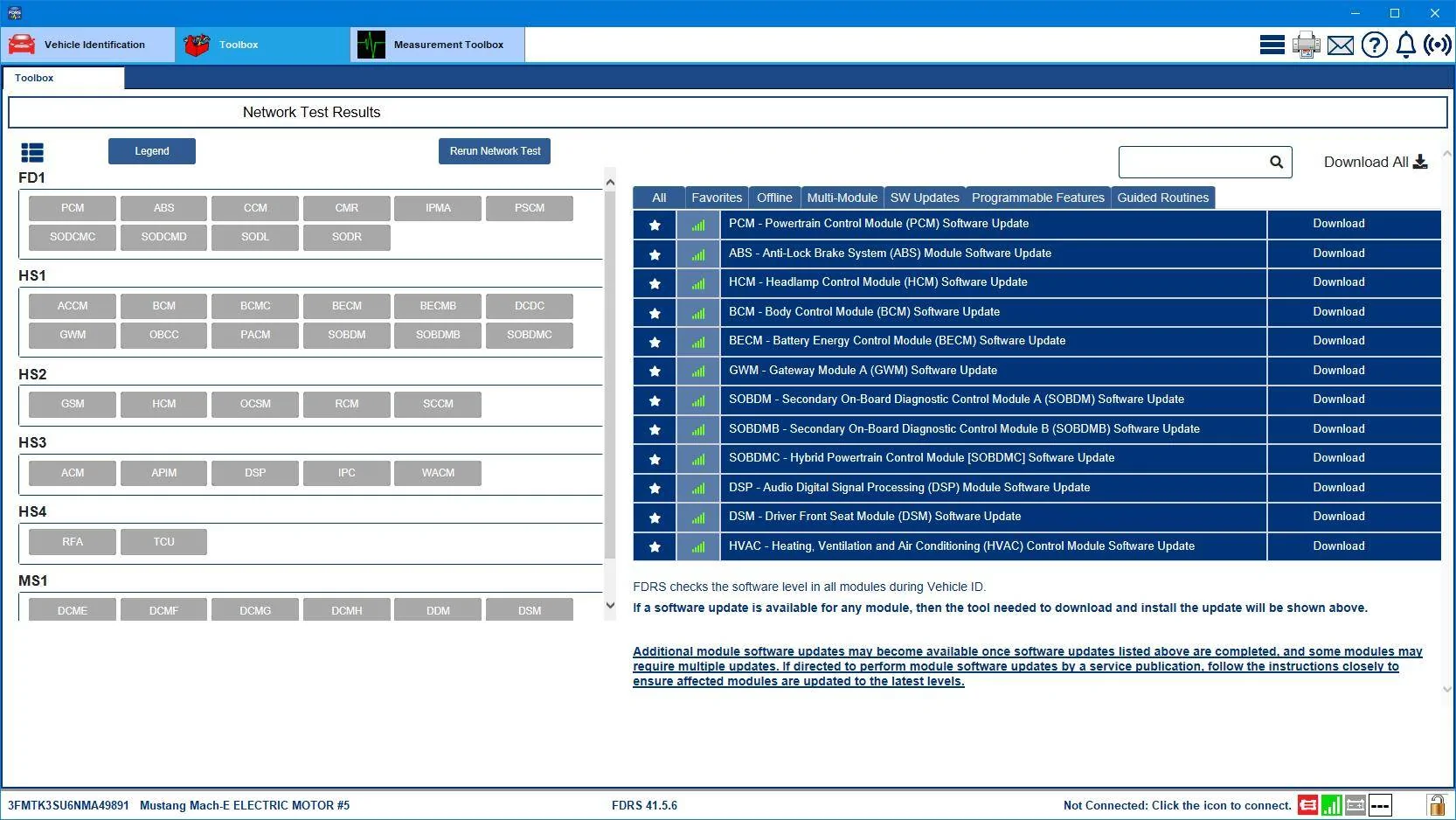1456x820 pixels.
Task: Click the printer icon in top toolbar
Action: pyautogui.click(x=1306, y=45)
